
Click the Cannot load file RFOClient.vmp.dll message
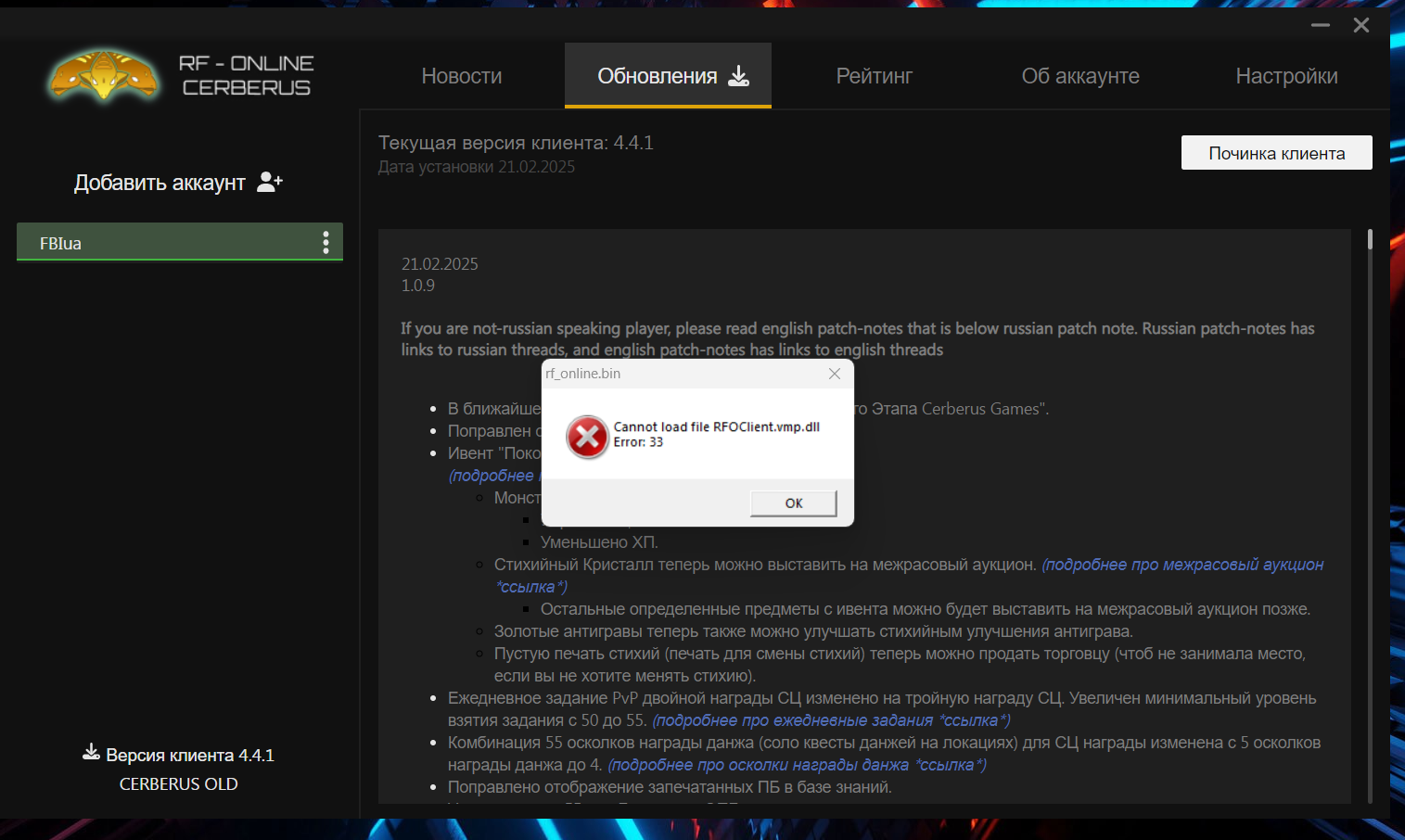pos(717,426)
